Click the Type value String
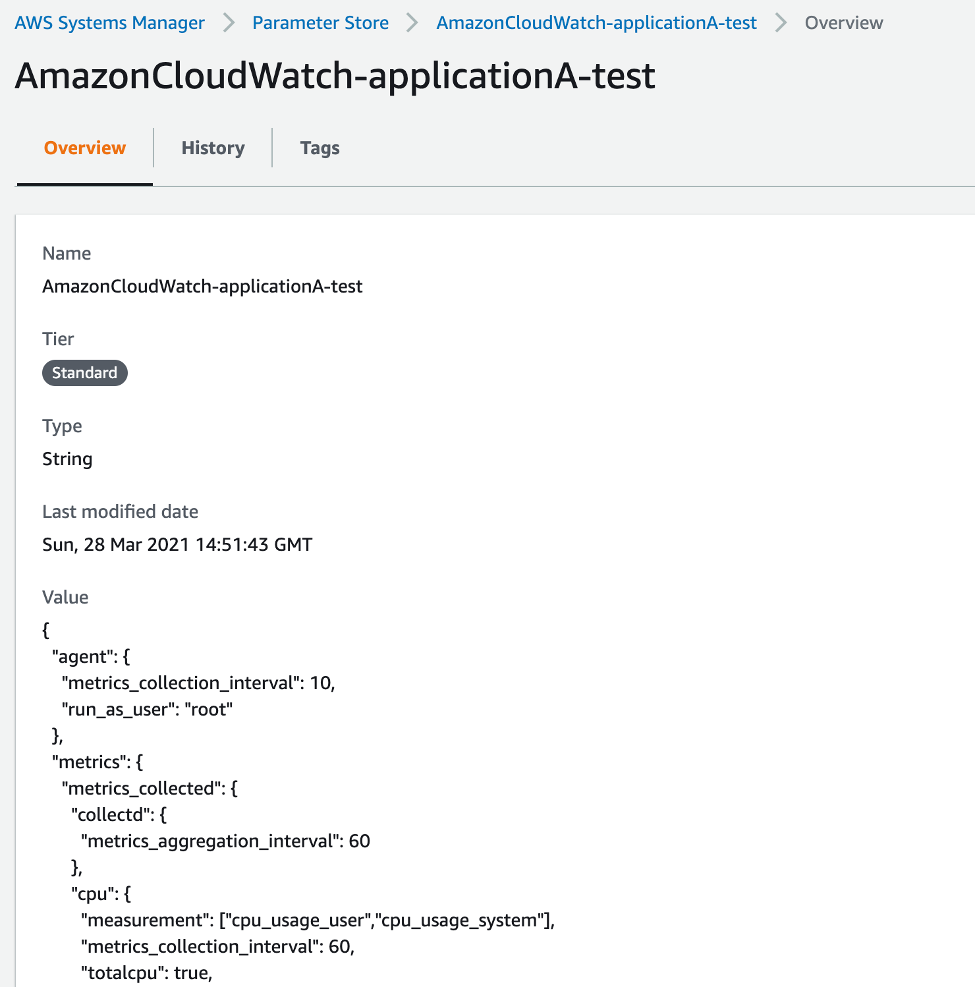Viewport: 977px width, 987px height. click(67, 458)
